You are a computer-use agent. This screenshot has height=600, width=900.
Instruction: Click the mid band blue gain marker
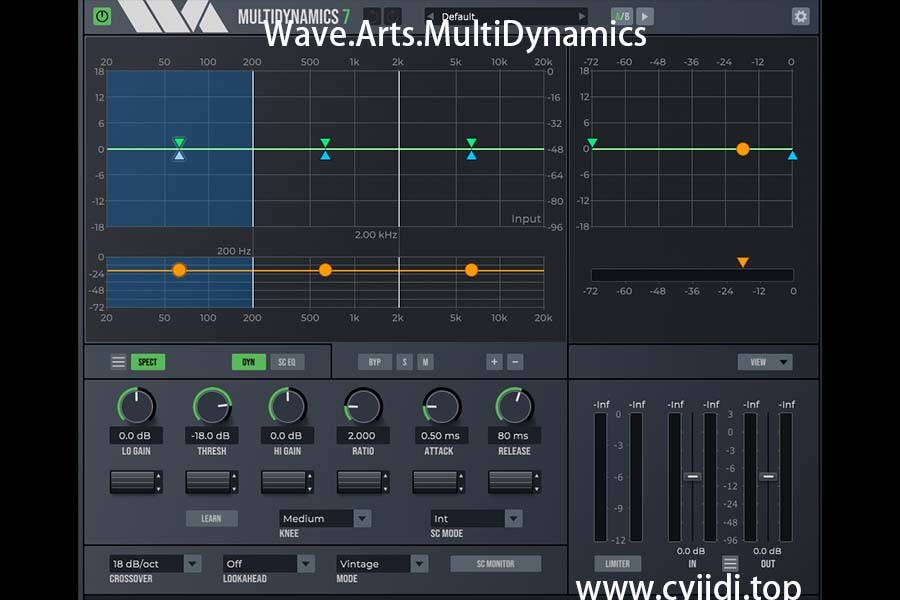325,155
